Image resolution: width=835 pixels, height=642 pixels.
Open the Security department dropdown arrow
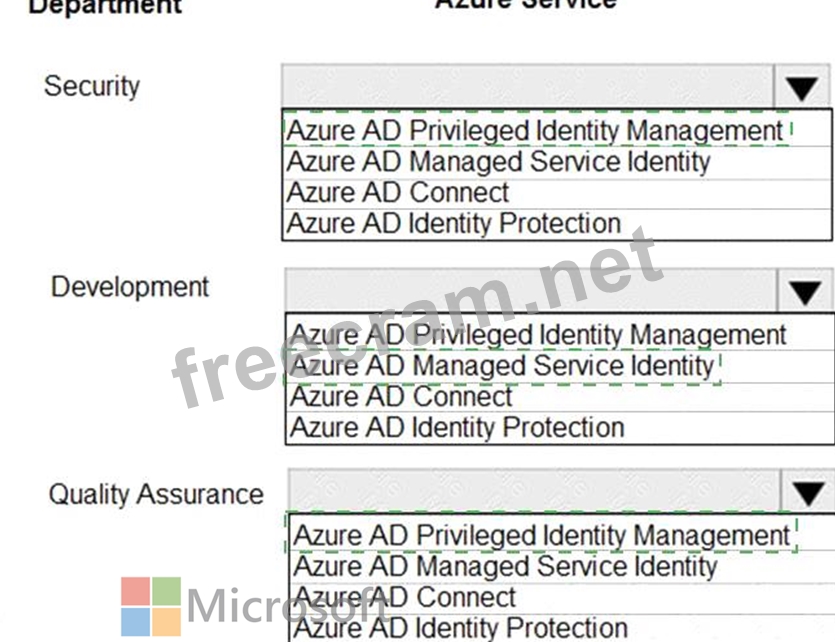(802, 88)
